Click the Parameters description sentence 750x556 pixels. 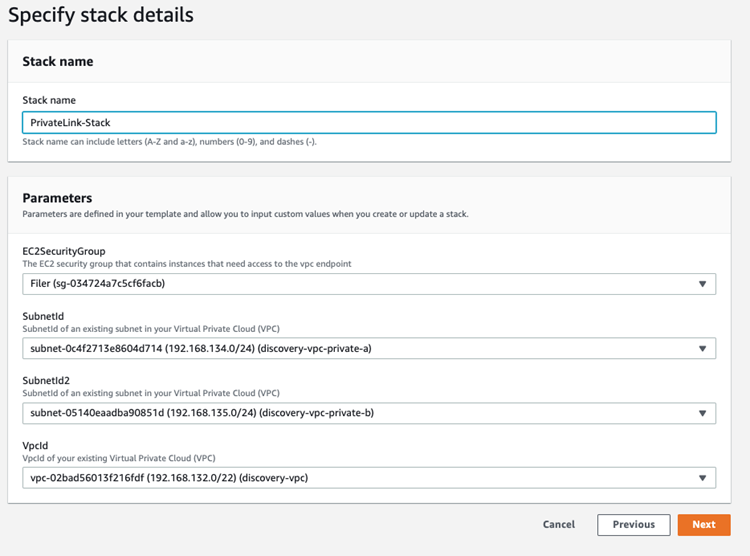pos(245,214)
